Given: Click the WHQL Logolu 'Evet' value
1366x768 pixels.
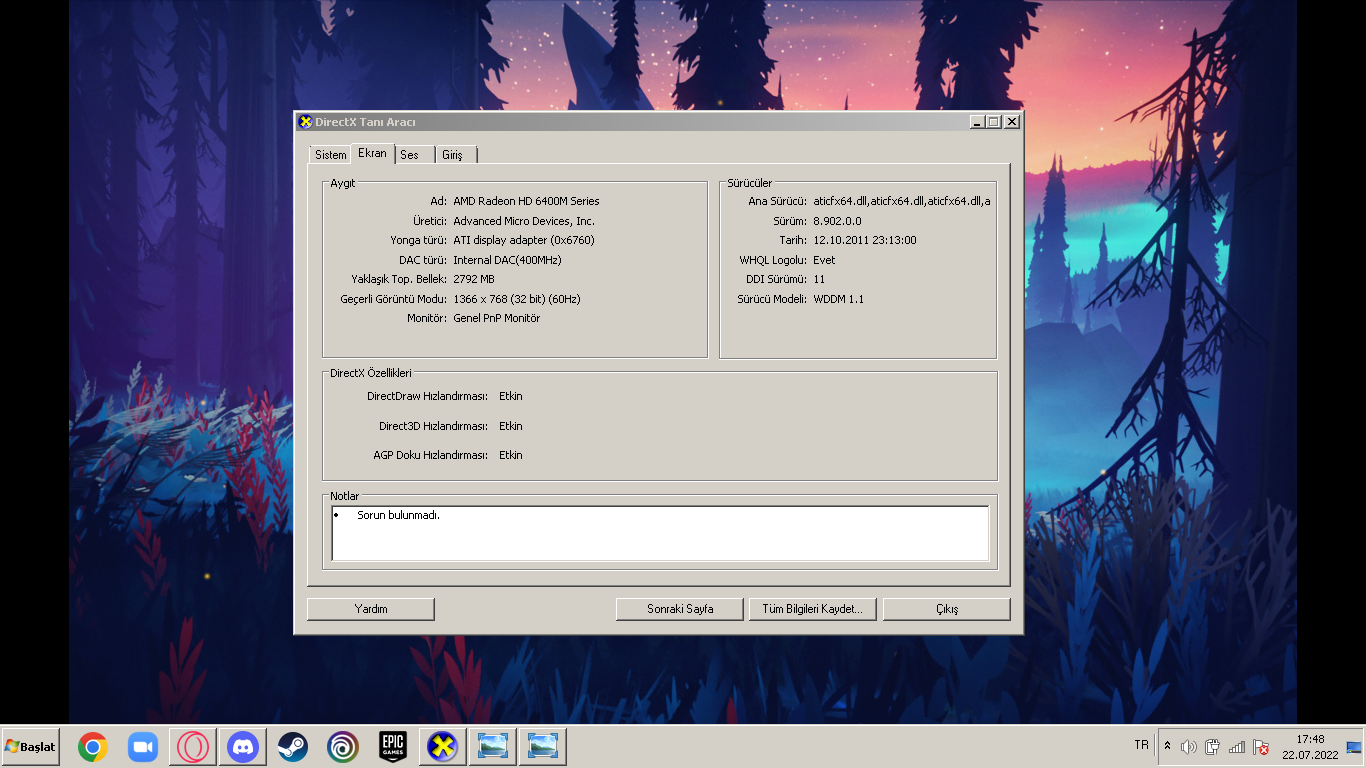Looking at the screenshot, I should pyautogui.click(x=824, y=260).
